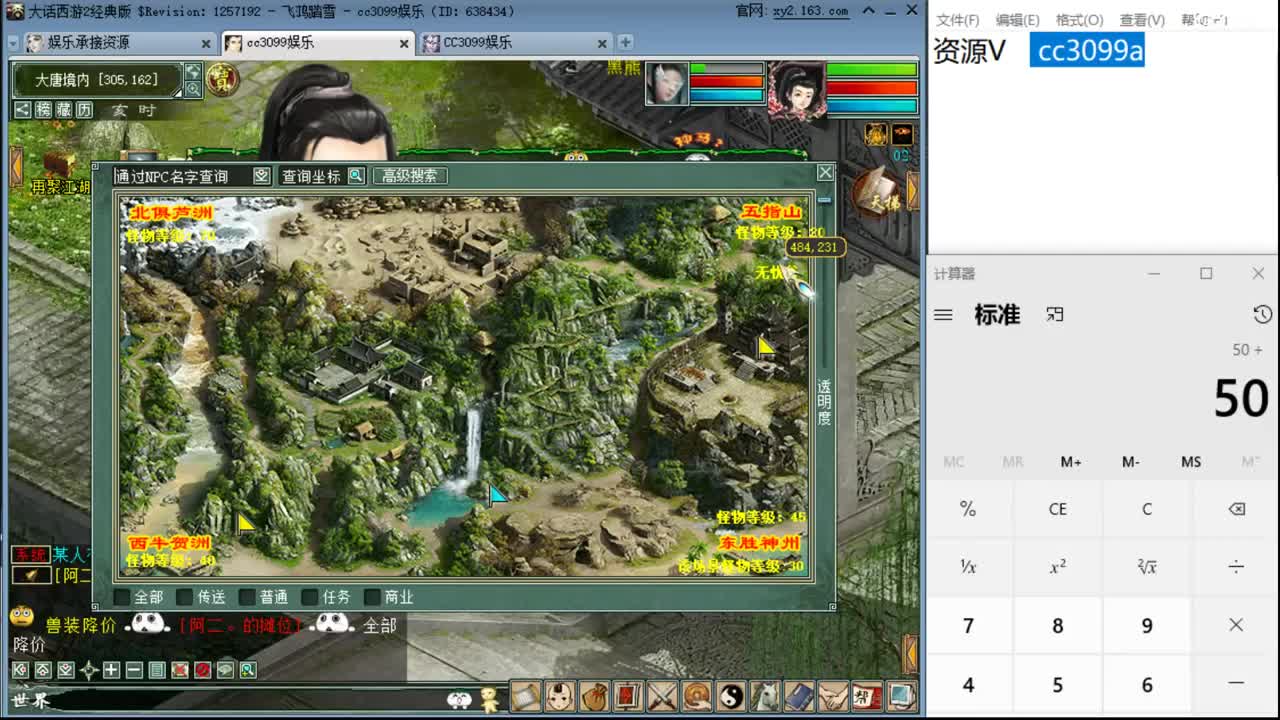This screenshot has width=1280, height=720.
Task: Select the pet portrait 黑熊
Action: (667, 84)
